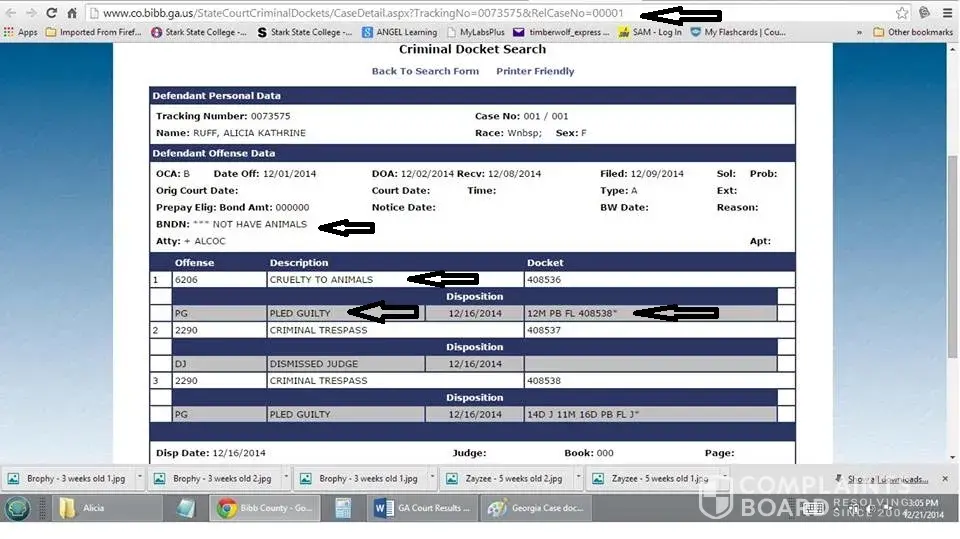Image resolution: width=960 pixels, height=539 pixels.
Task: Open the SAM - Log In bookmark
Action: (650, 32)
